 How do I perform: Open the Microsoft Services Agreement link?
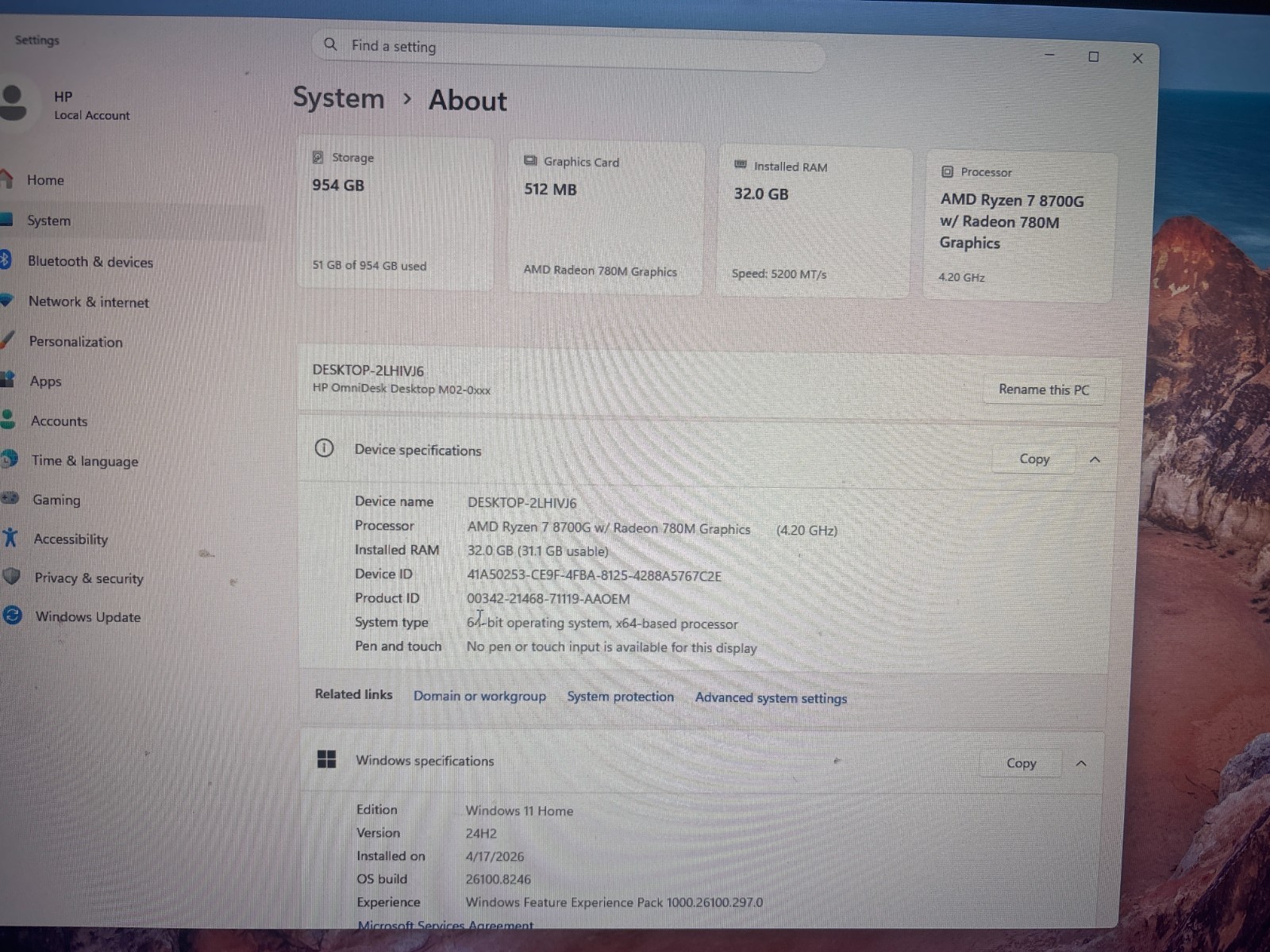pos(445,924)
